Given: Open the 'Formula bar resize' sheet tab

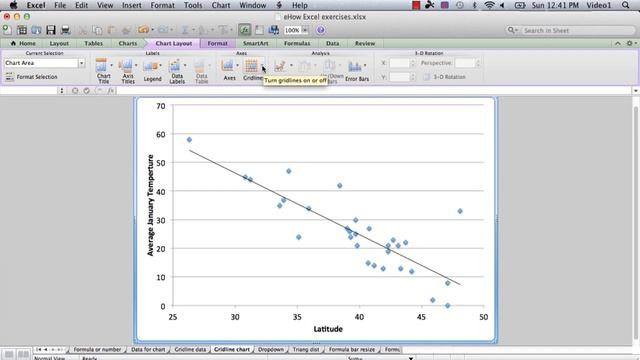Looking at the screenshot, I should coord(351,349).
